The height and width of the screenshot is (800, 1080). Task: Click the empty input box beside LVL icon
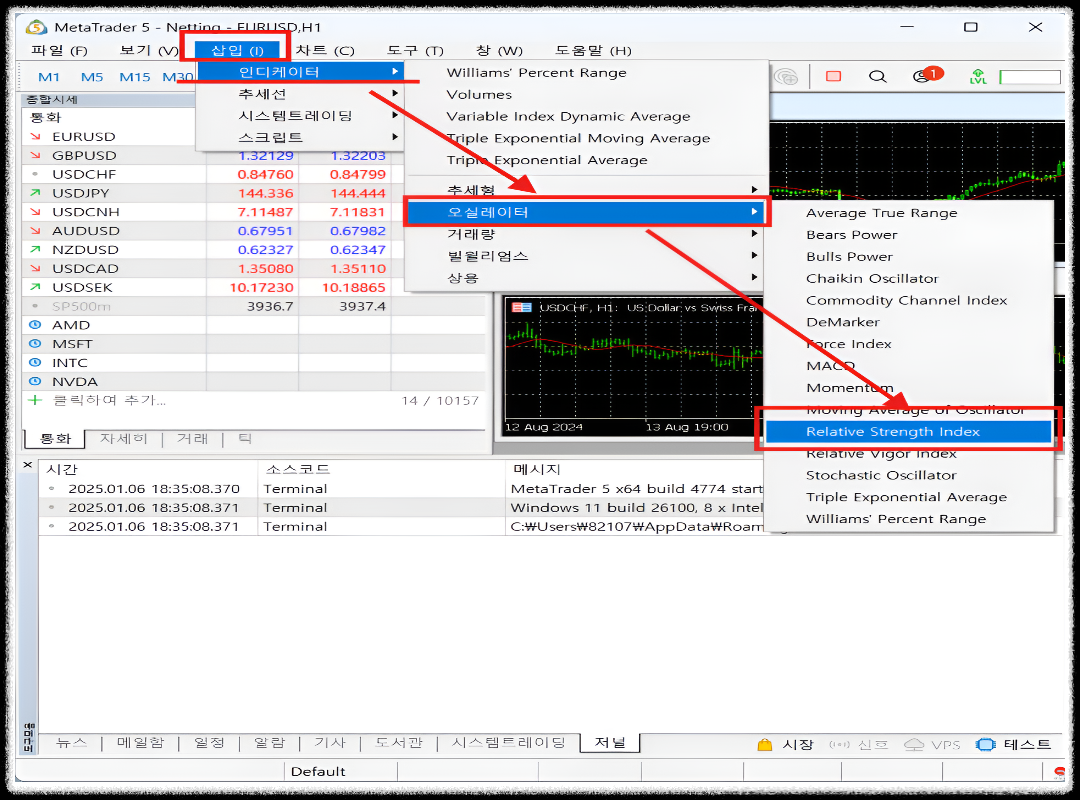[1030, 77]
